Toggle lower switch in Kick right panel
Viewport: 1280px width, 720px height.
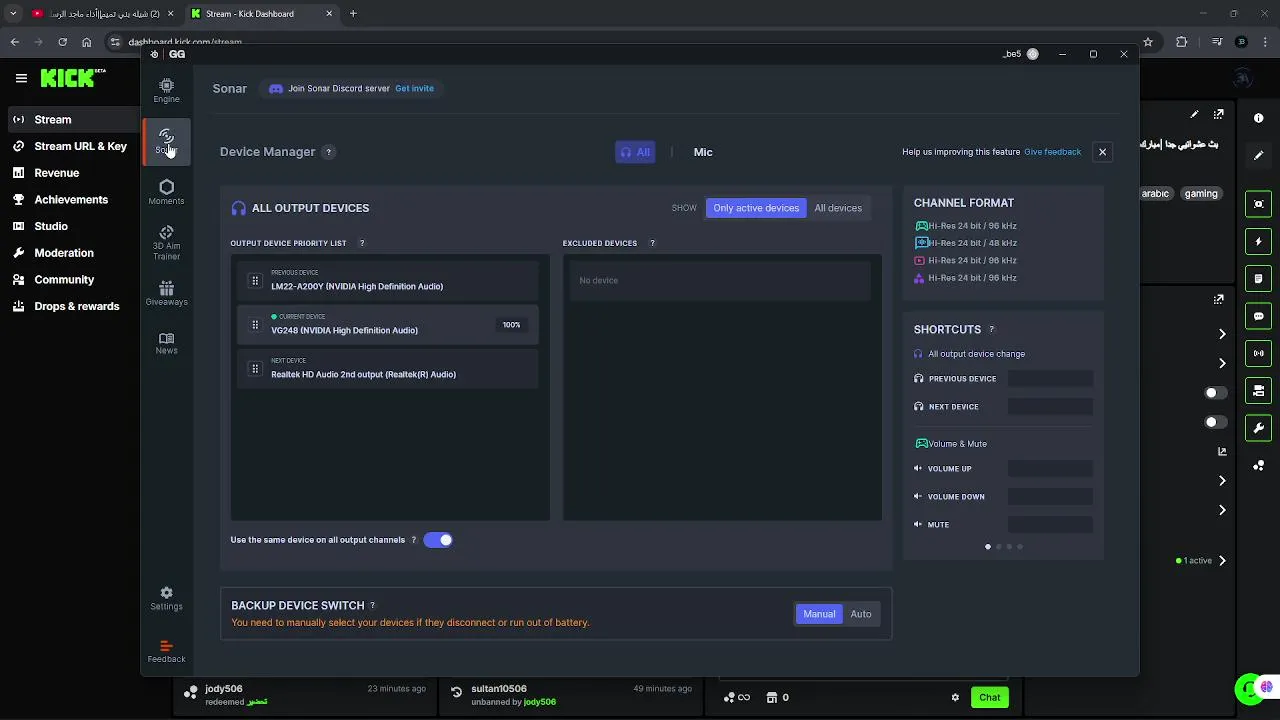tap(1216, 422)
